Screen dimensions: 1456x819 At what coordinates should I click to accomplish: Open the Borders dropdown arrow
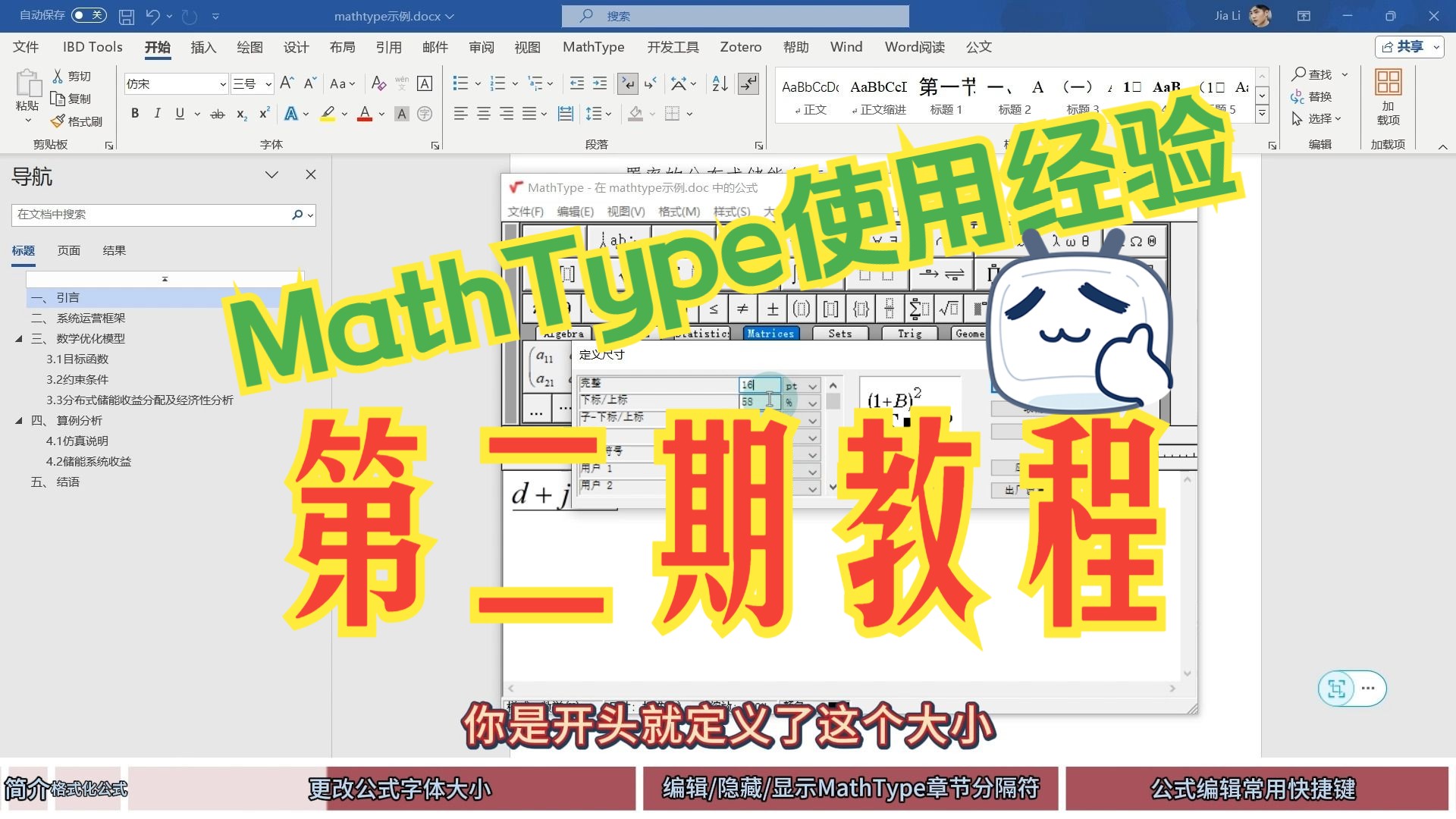[689, 114]
